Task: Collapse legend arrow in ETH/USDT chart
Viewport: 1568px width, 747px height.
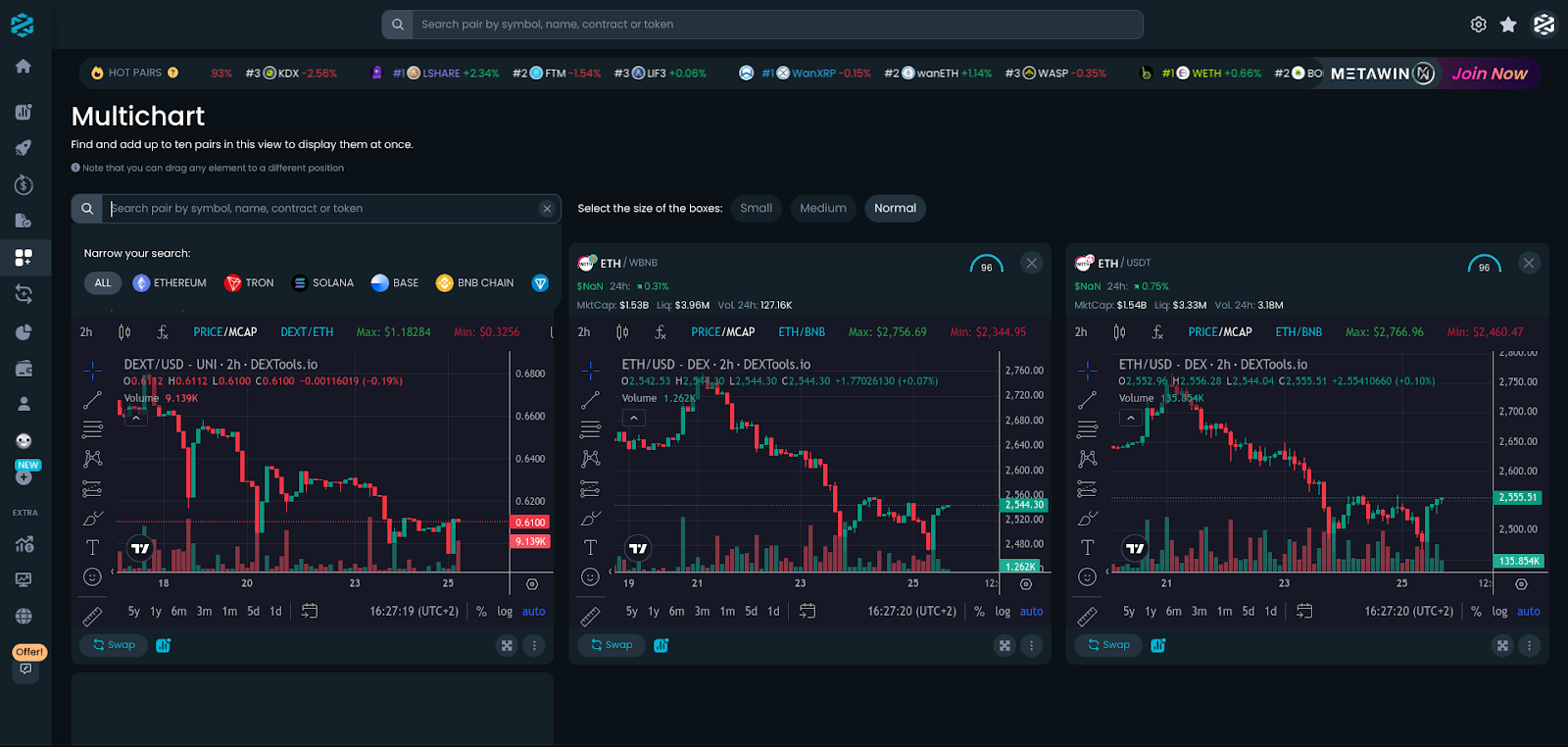Action: point(1131,418)
